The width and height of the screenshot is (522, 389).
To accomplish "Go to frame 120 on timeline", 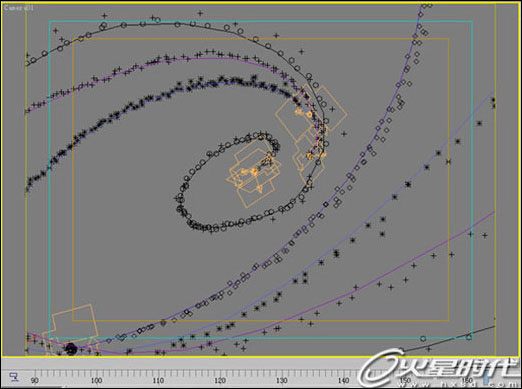I will pyautogui.click(x=220, y=380).
